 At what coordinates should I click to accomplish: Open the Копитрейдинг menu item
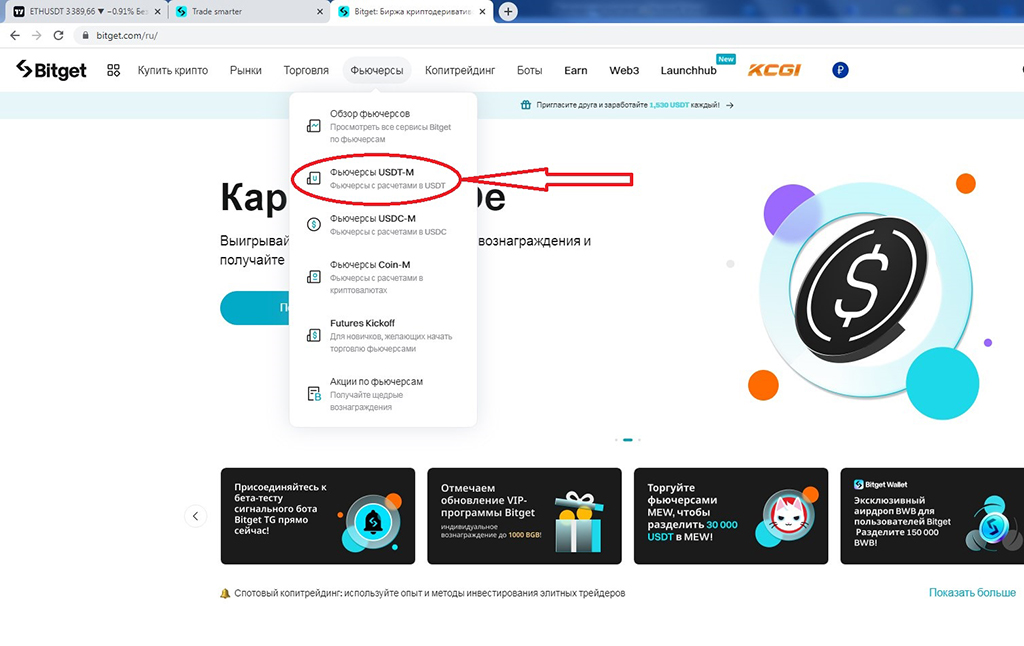click(459, 70)
